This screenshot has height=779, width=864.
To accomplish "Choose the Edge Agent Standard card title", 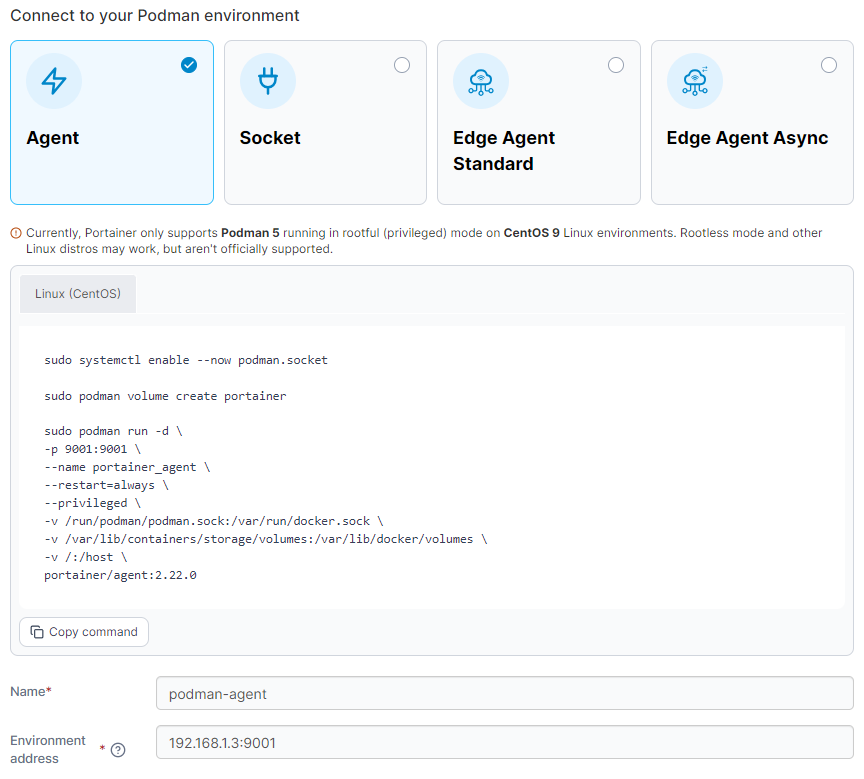I will coord(504,151).
